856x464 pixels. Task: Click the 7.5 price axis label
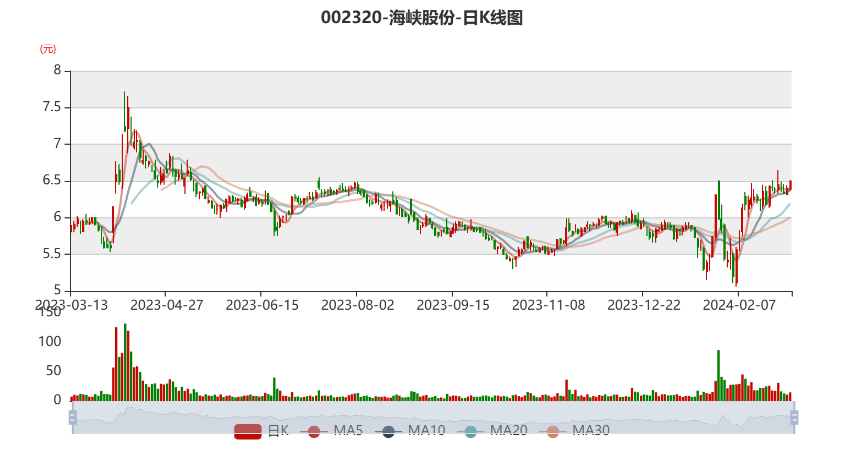(52, 107)
